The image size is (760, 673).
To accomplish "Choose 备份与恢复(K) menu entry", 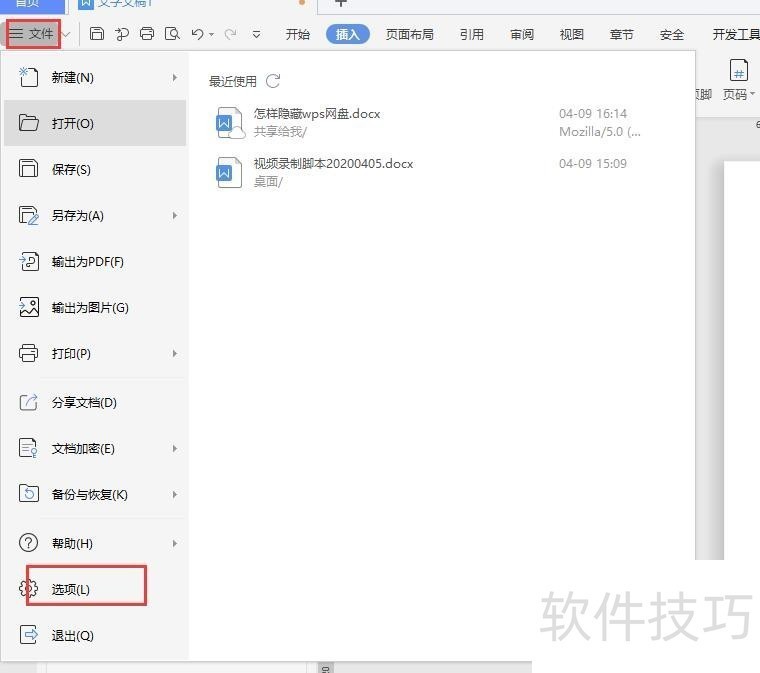I will coord(95,495).
